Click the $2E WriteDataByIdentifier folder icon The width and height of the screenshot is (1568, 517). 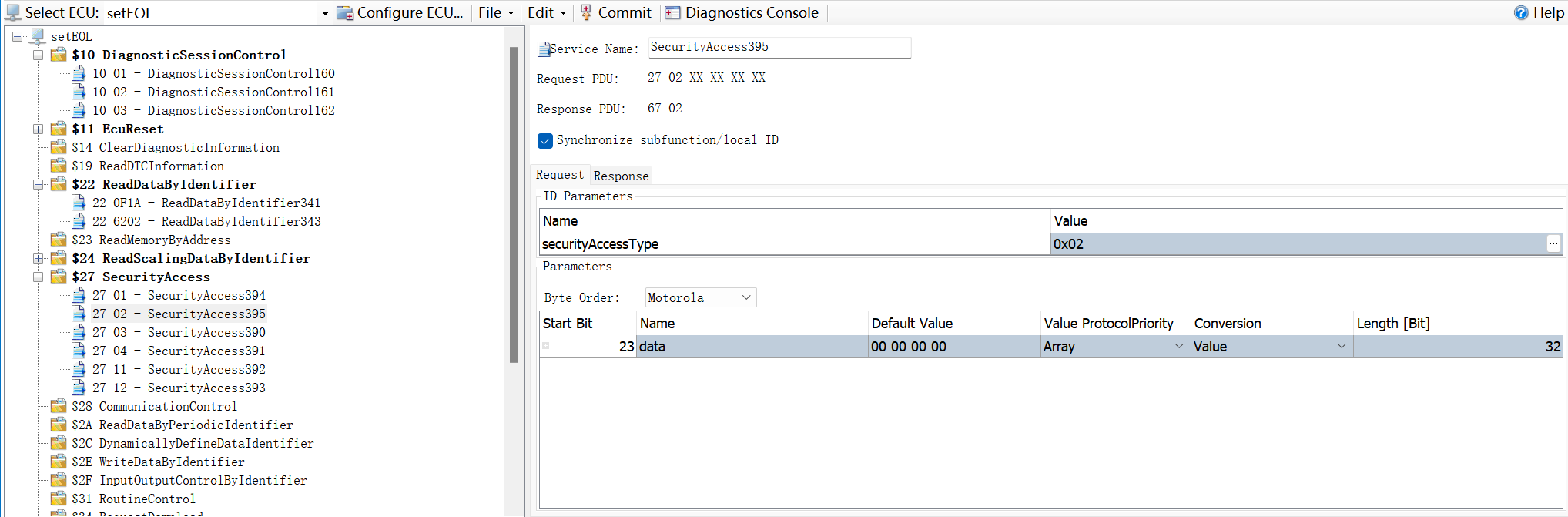click(x=59, y=462)
